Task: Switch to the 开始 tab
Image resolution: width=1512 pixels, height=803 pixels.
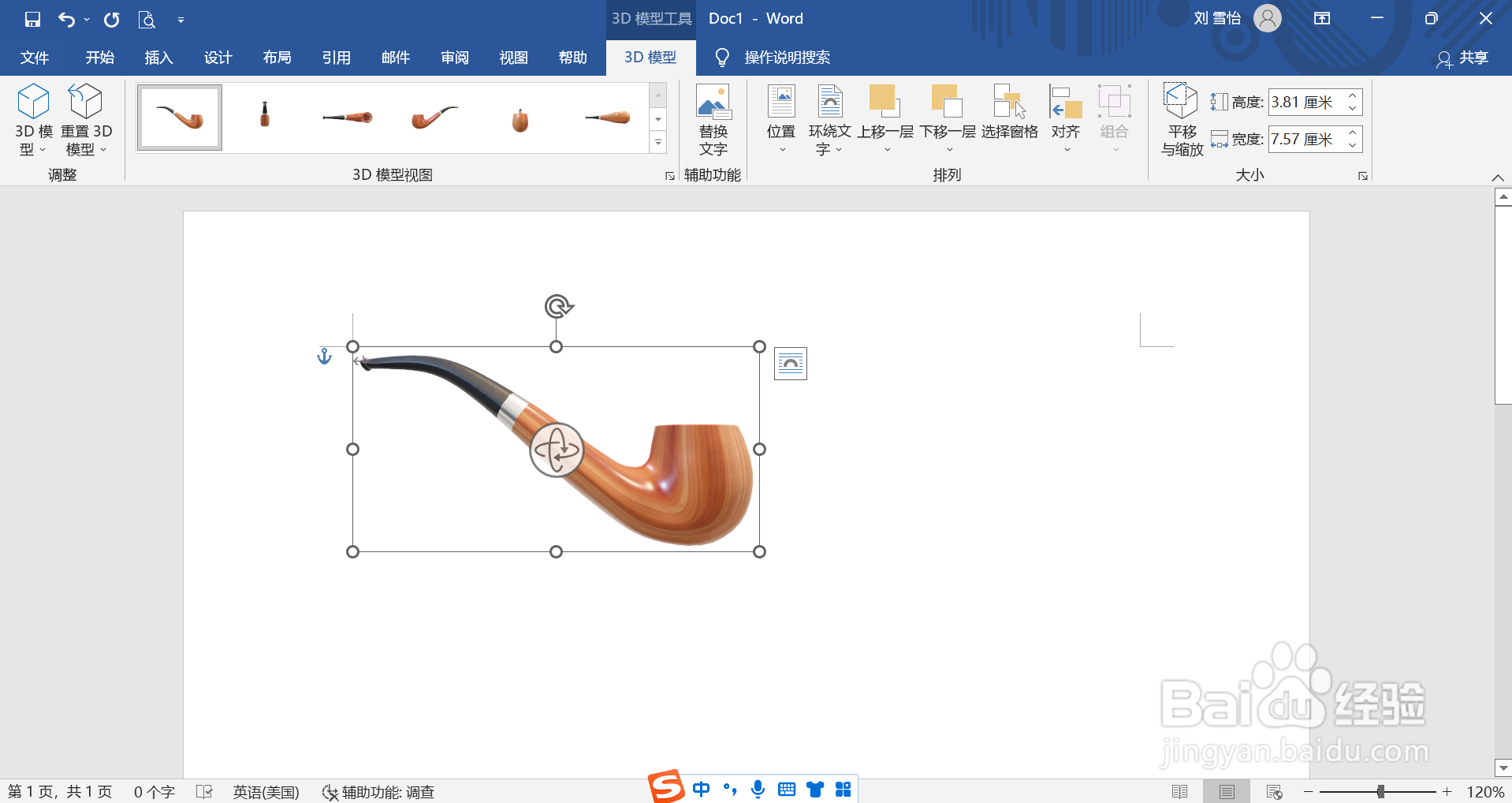Action: click(x=100, y=58)
